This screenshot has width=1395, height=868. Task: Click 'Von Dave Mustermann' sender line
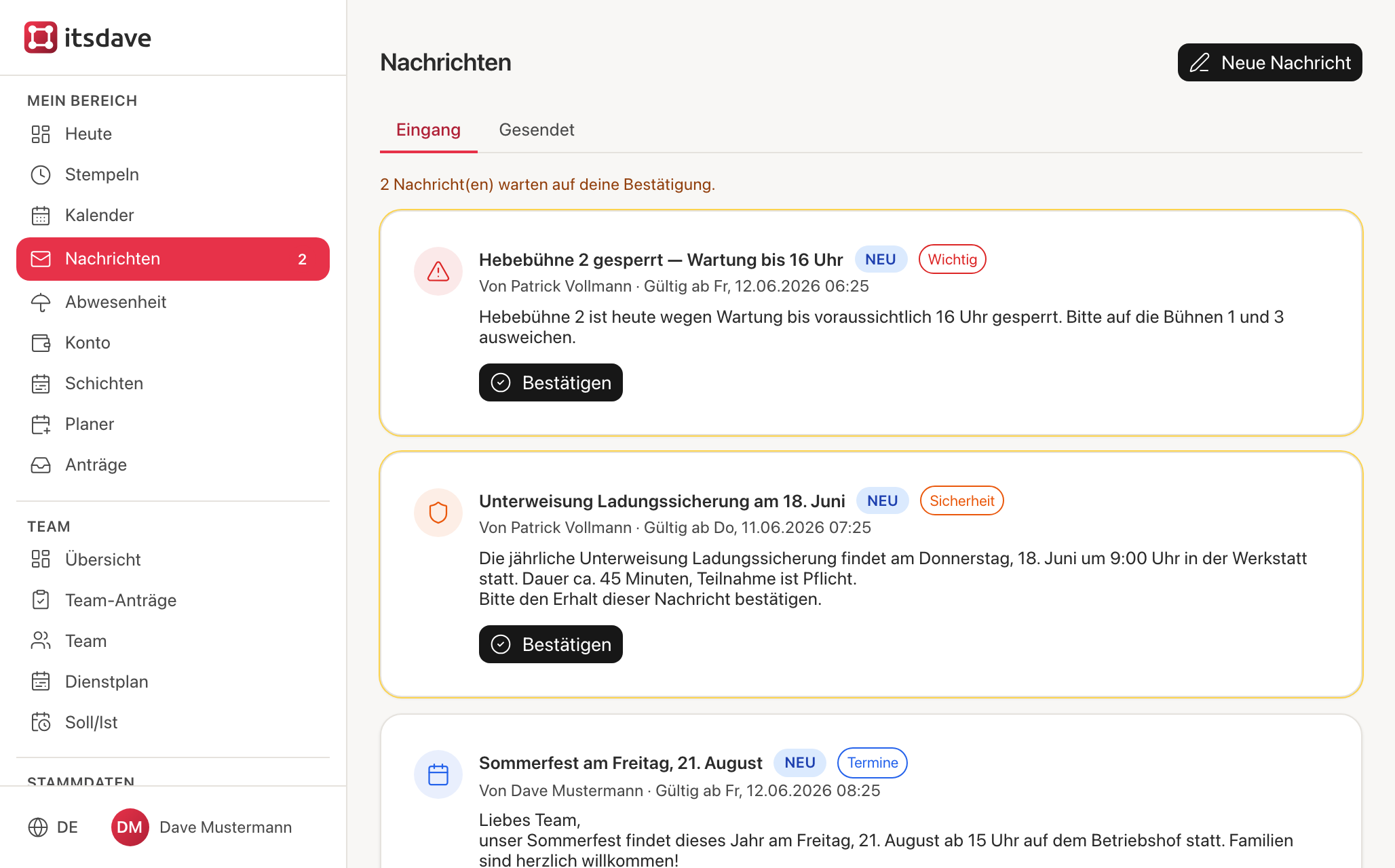pos(680,791)
